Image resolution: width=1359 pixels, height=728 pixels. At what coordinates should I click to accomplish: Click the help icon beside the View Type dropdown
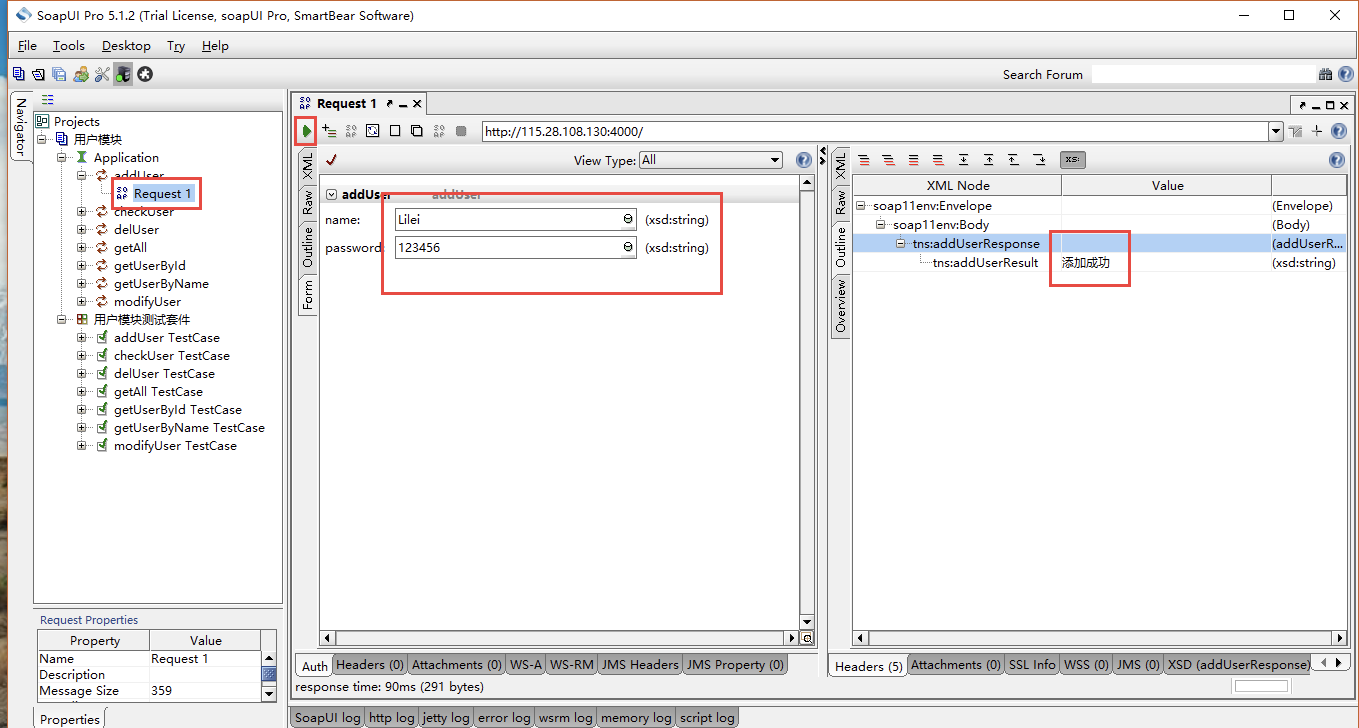pos(803,160)
